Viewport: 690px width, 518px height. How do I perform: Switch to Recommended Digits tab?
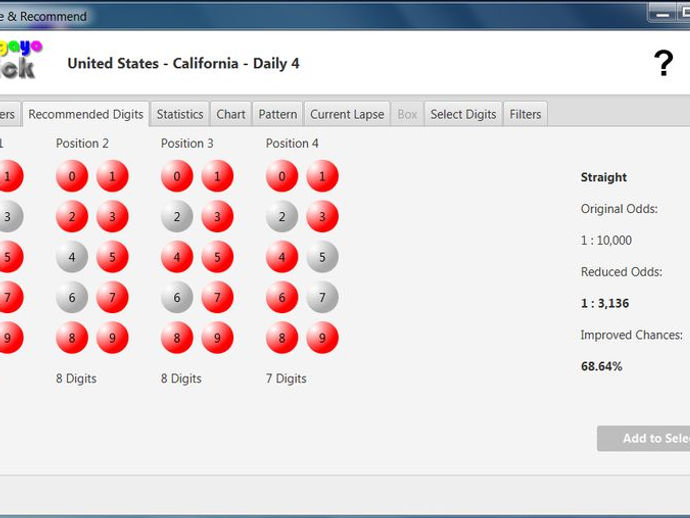(86, 114)
